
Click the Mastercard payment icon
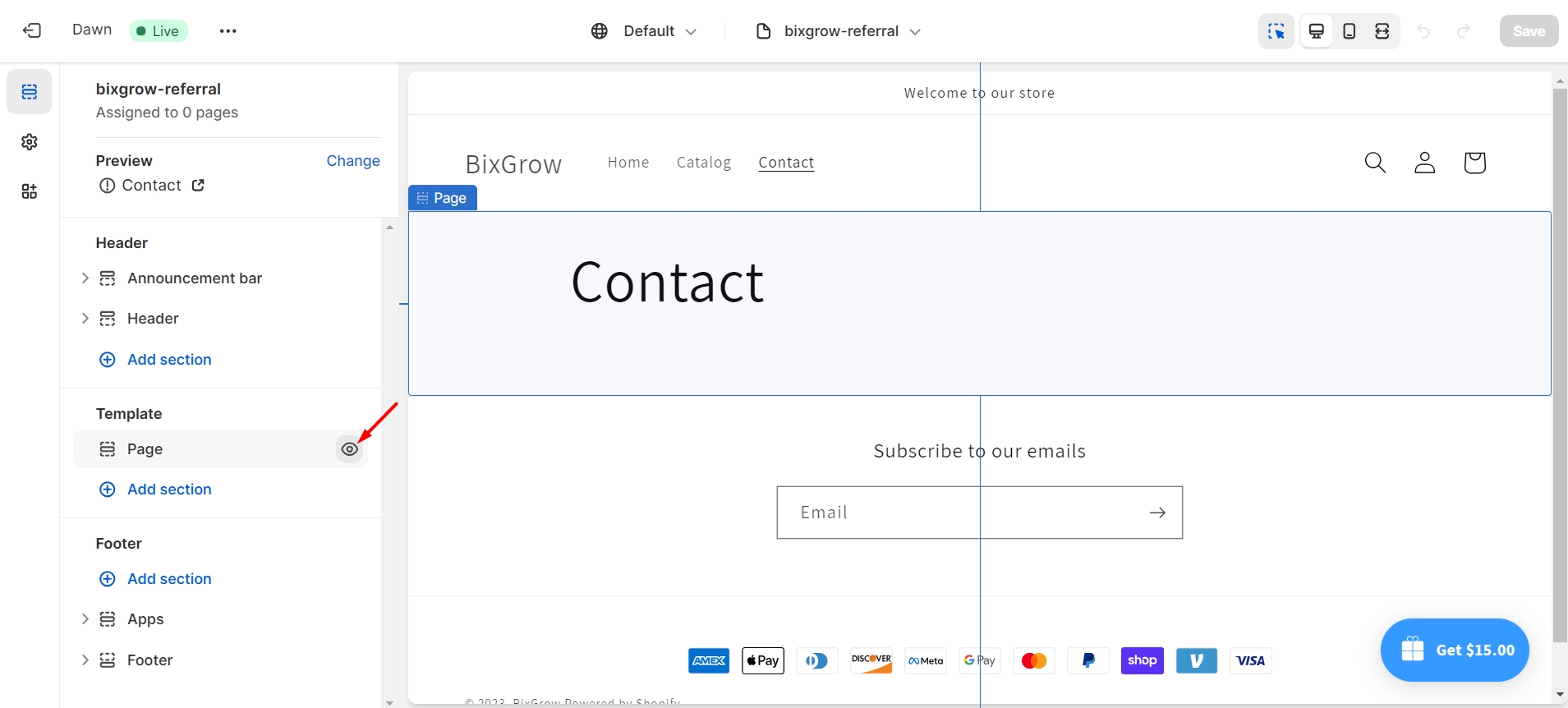point(1034,660)
